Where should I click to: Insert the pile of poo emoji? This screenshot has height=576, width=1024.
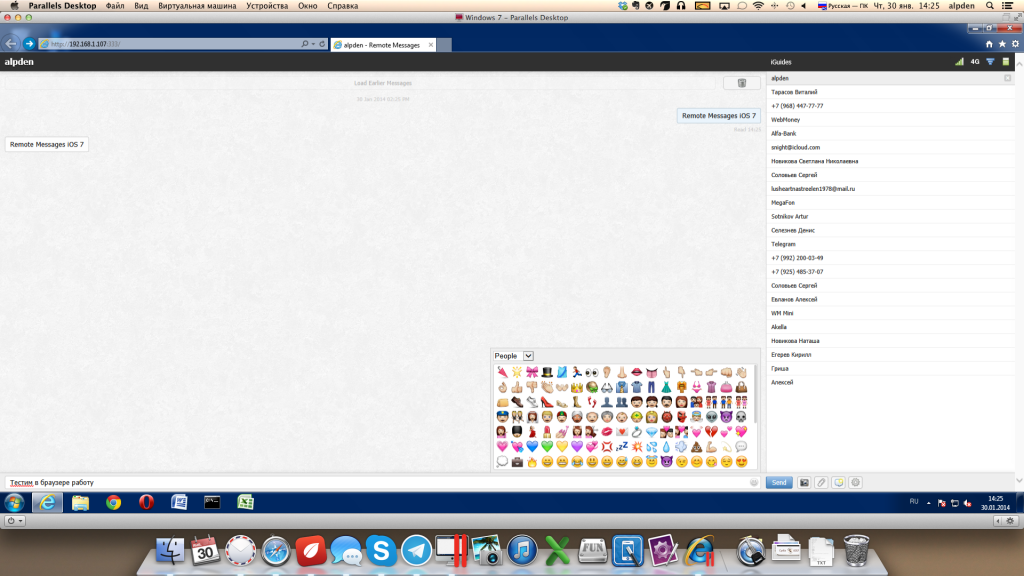click(x=696, y=447)
